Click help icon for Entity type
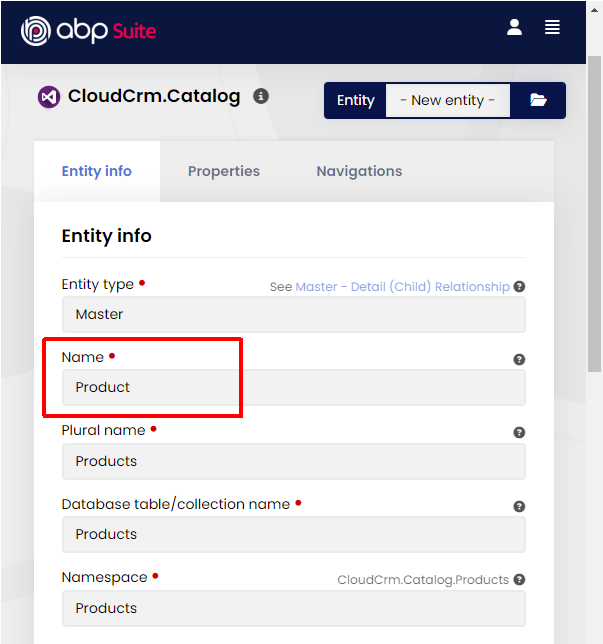 pos(519,287)
